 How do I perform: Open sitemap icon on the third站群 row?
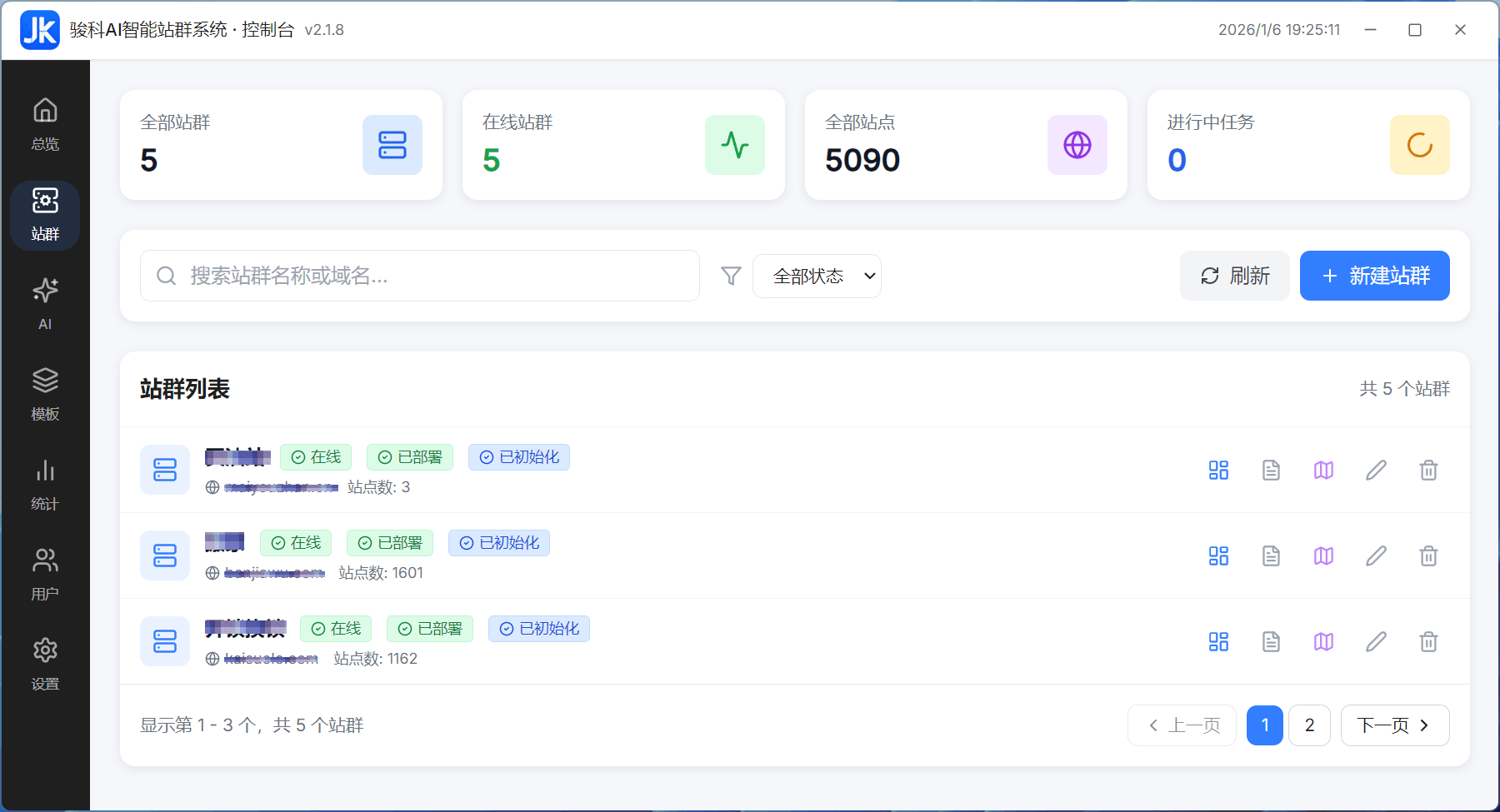pos(1323,641)
